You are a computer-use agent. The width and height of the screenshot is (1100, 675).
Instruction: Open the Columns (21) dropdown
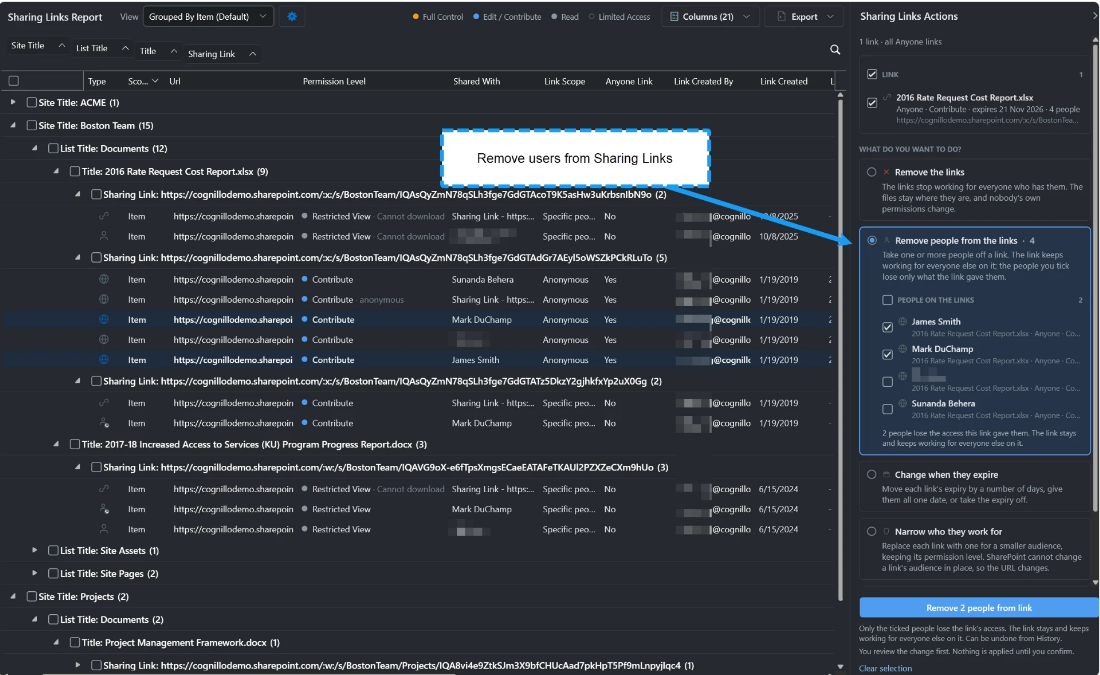pyautogui.click(x=710, y=17)
